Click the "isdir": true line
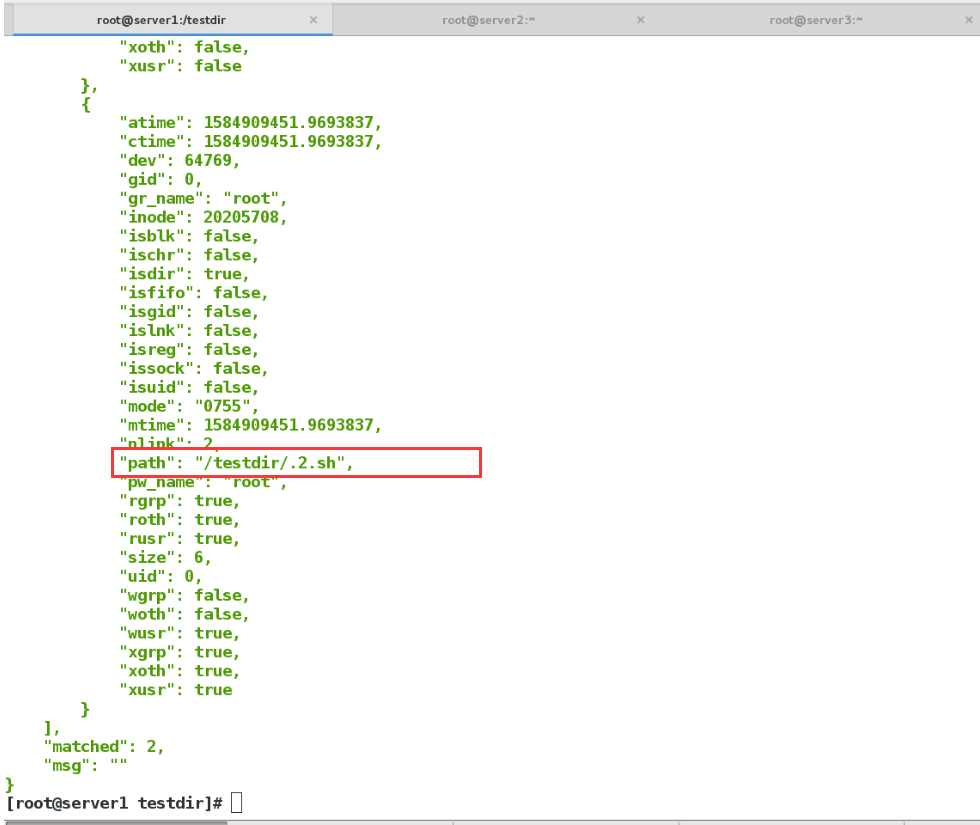Viewport: 980px width, 825px height. tap(184, 274)
